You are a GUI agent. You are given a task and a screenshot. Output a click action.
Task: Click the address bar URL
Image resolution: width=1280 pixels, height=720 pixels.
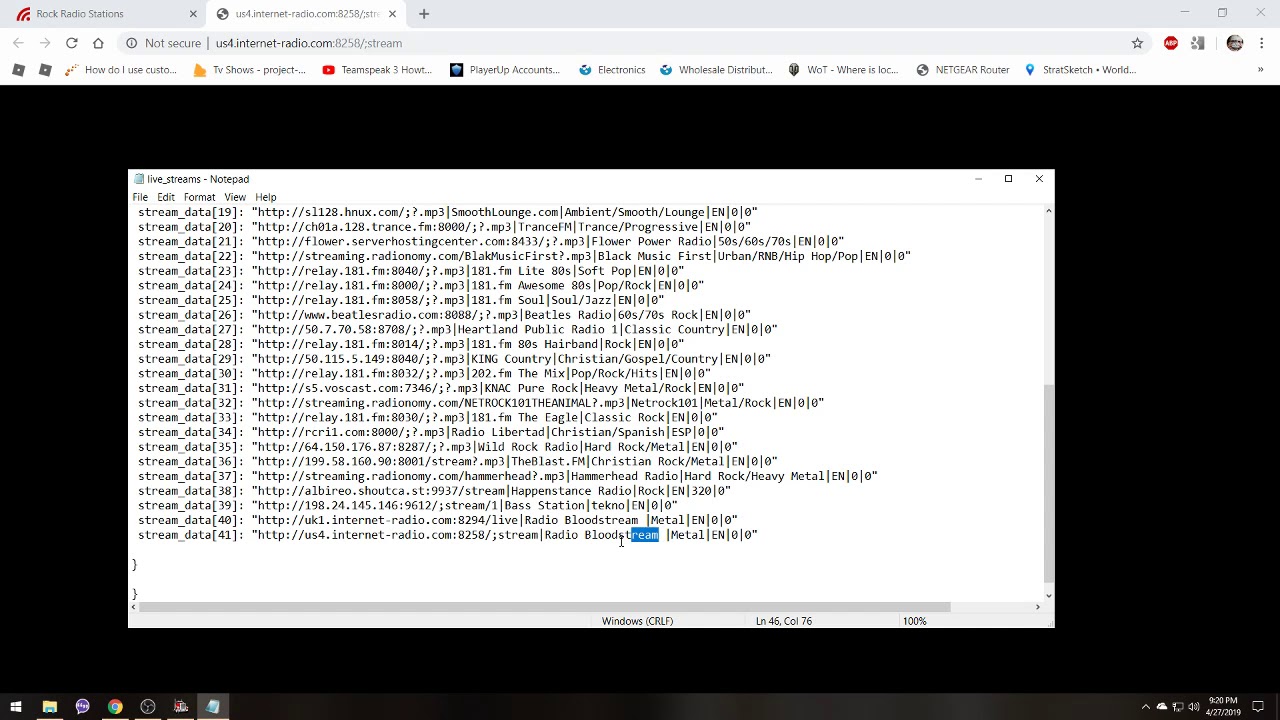pyautogui.click(x=309, y=43)
